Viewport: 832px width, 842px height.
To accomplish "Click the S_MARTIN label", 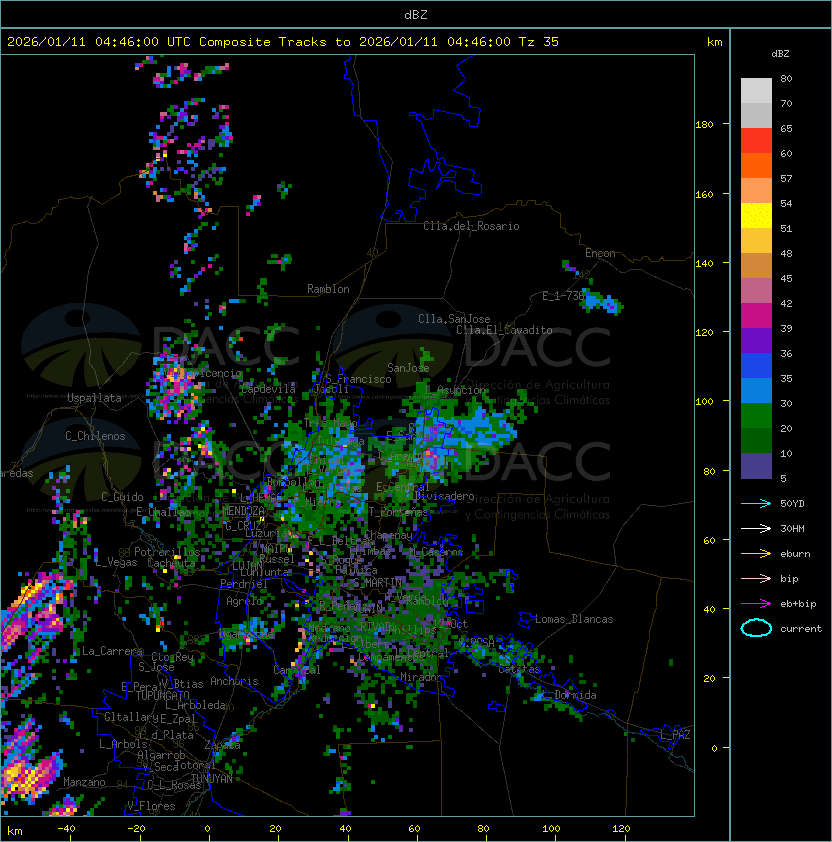I will pyautogui.click(x=378, y=583).
